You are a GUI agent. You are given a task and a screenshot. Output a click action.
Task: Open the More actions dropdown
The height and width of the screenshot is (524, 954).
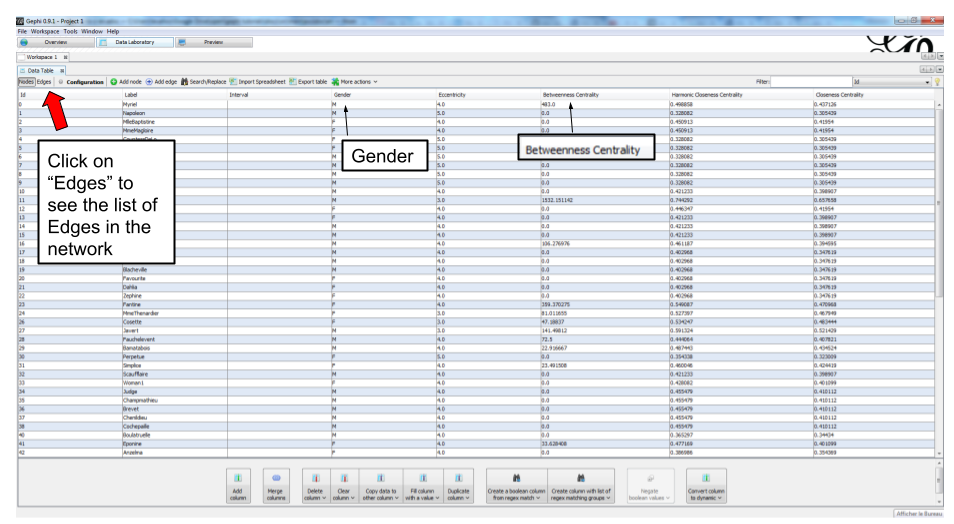[x=354, y=82]
